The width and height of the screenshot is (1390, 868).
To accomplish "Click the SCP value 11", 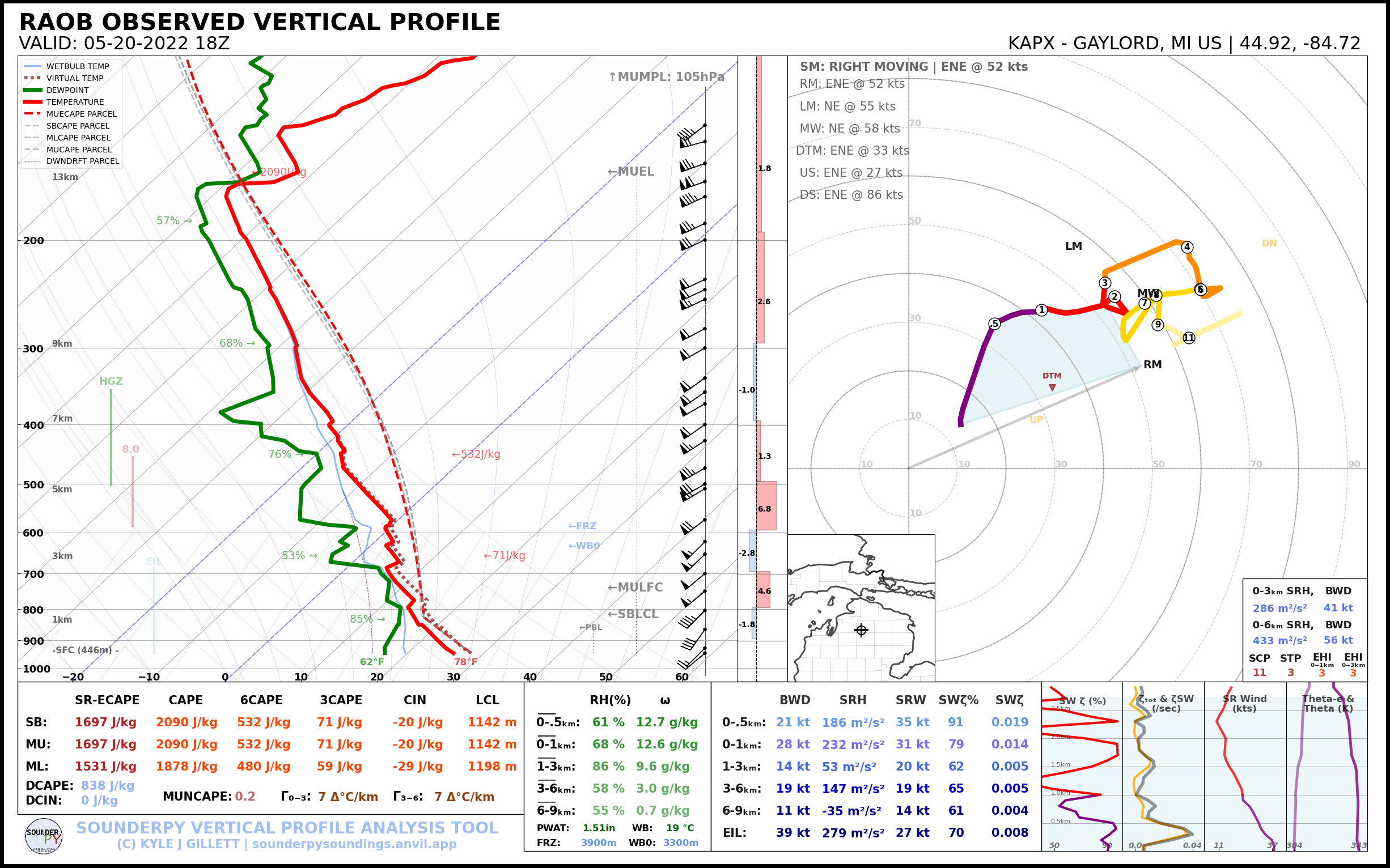I will click(x=1259, y=673).
